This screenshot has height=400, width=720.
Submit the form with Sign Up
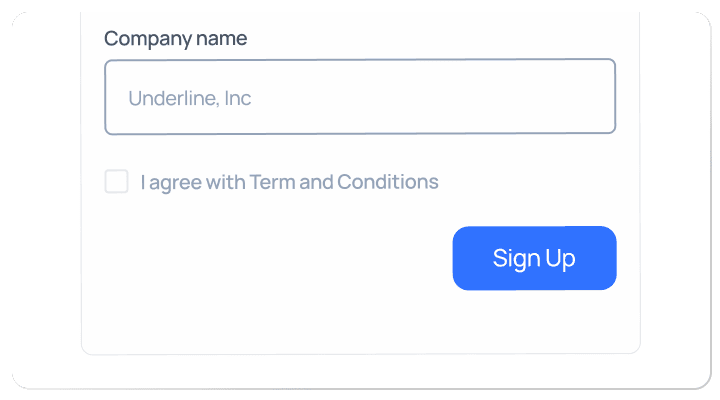point(534,258)
